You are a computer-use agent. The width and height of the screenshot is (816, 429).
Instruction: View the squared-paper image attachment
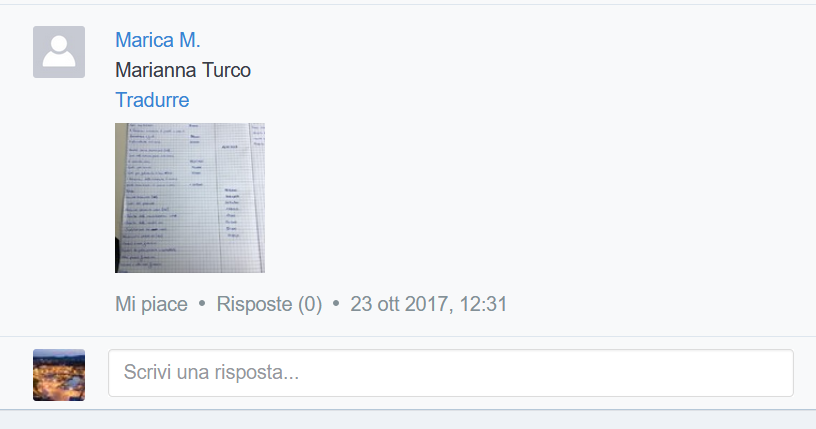190,198
